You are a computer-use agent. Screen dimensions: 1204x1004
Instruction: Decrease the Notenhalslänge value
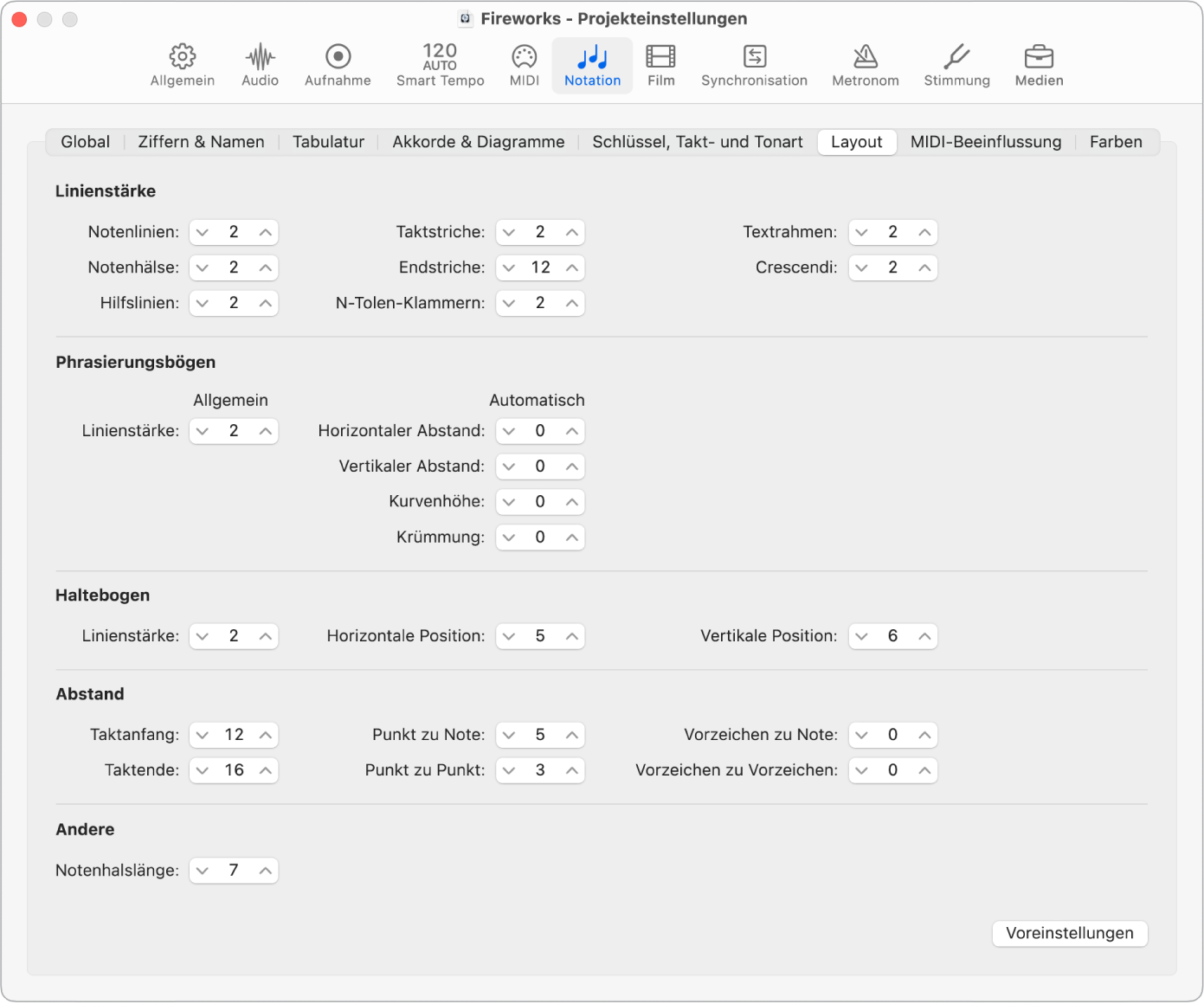pos(203,870)
